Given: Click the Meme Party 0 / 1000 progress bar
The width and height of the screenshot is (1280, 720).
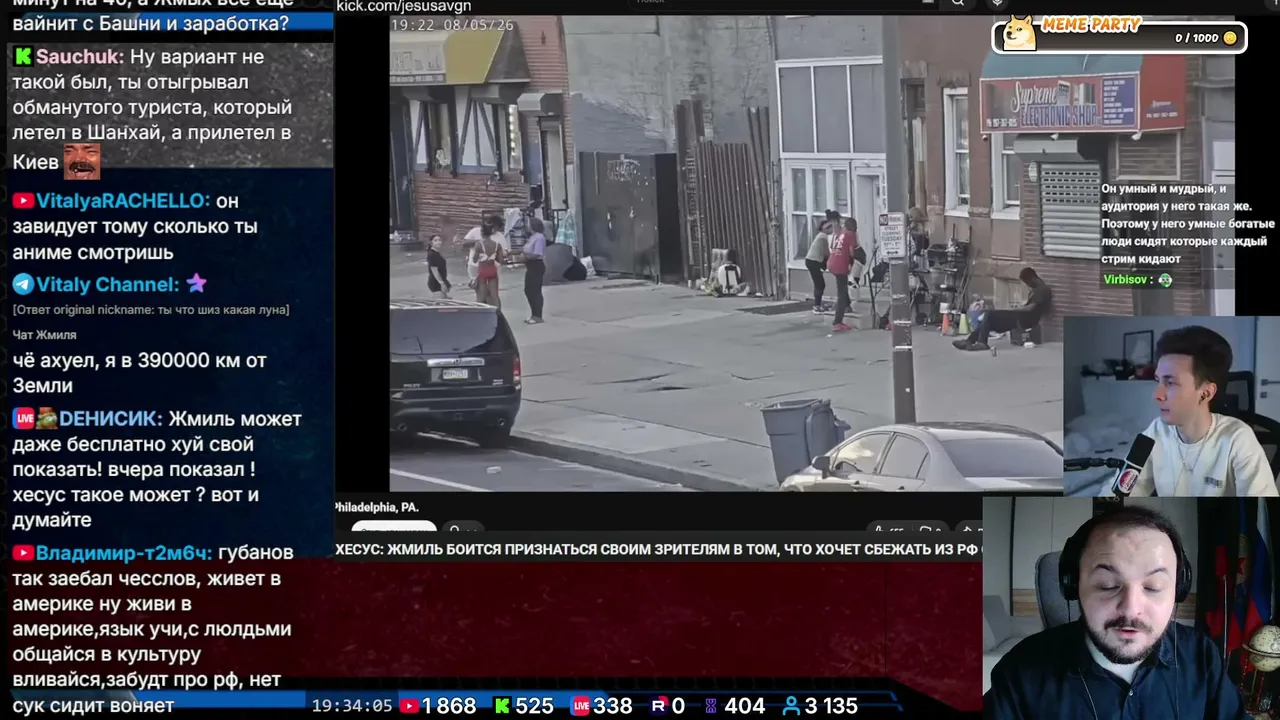Looking at the screenshot, I should click(x=1119, y=38).
